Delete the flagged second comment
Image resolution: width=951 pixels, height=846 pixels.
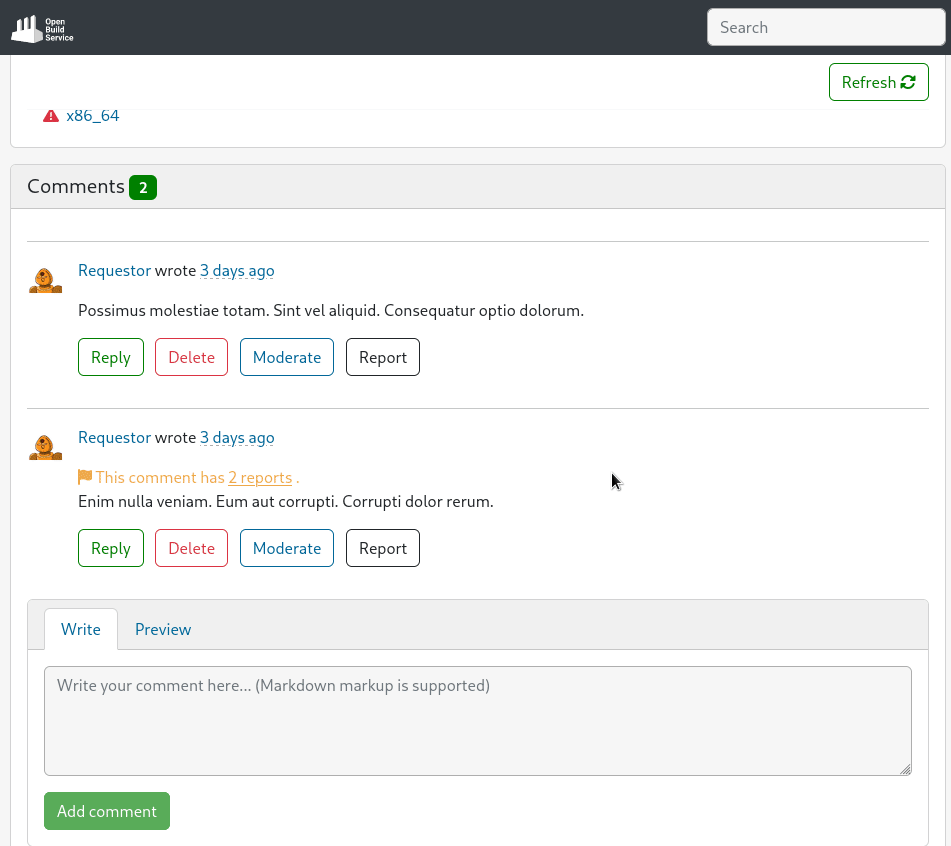click(x=191, y=548)
